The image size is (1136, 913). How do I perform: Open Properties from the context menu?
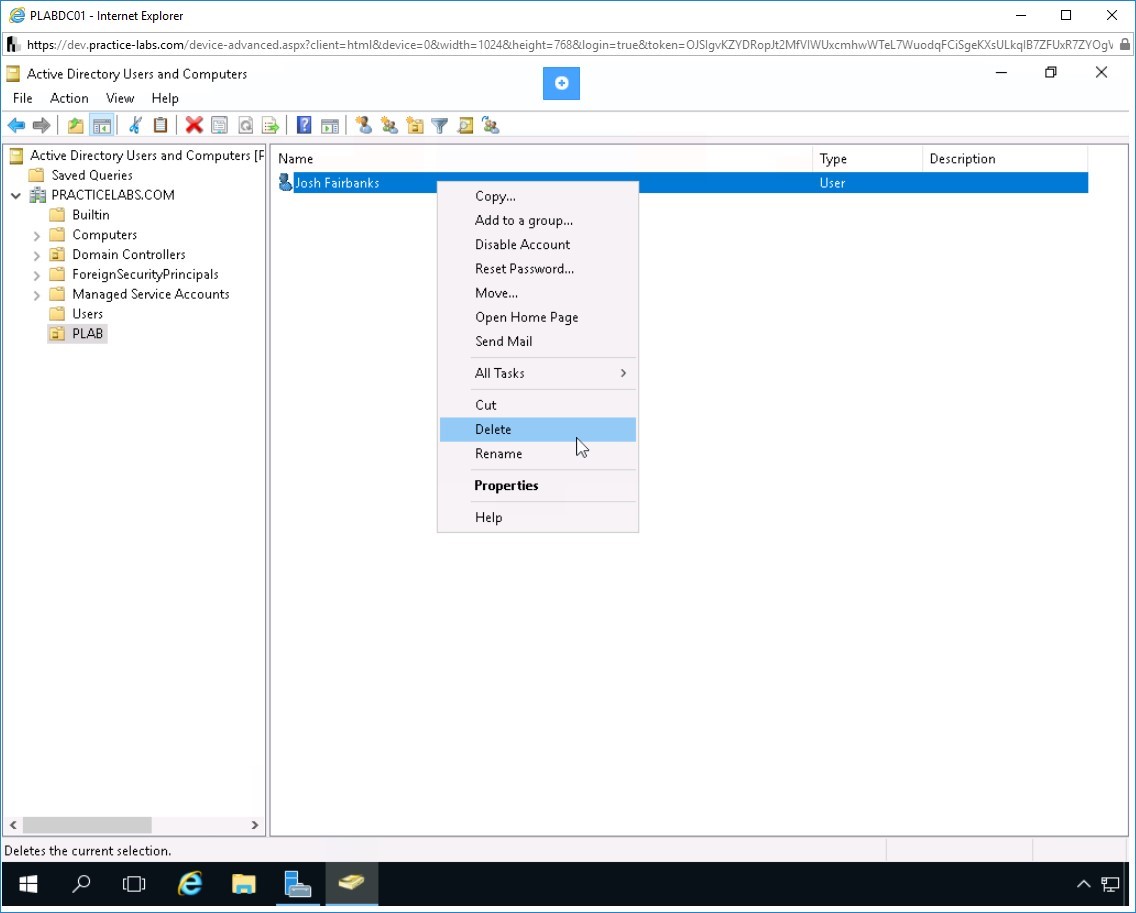click(x=538, y=485)
